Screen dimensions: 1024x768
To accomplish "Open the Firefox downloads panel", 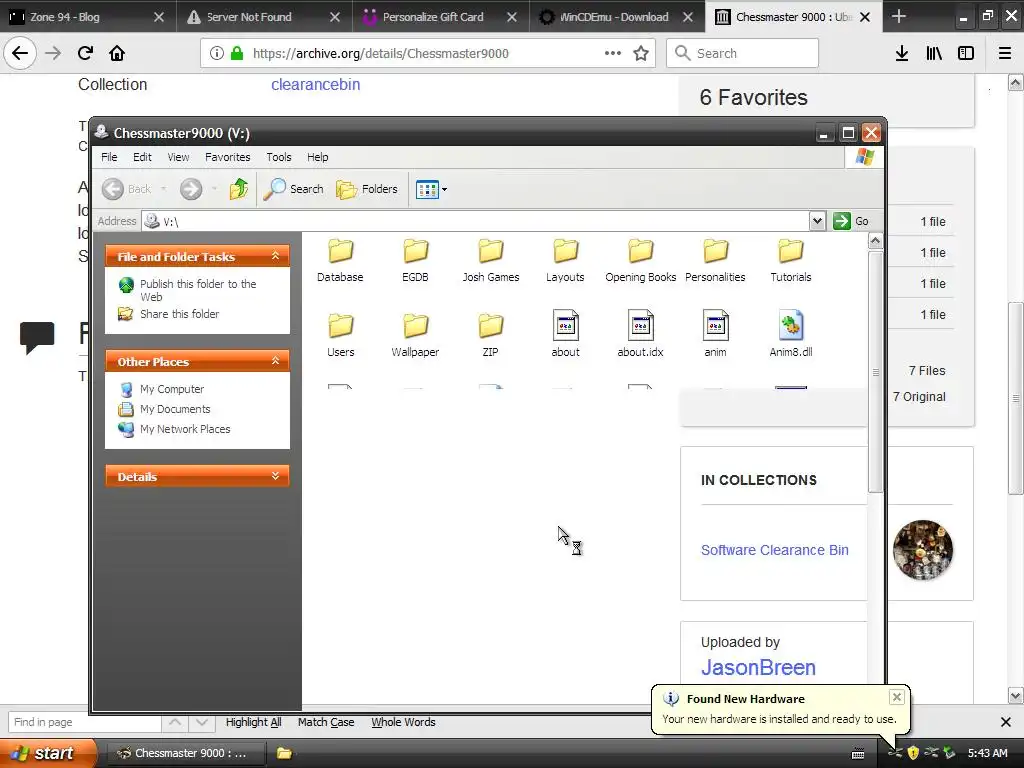I will 902,54.
